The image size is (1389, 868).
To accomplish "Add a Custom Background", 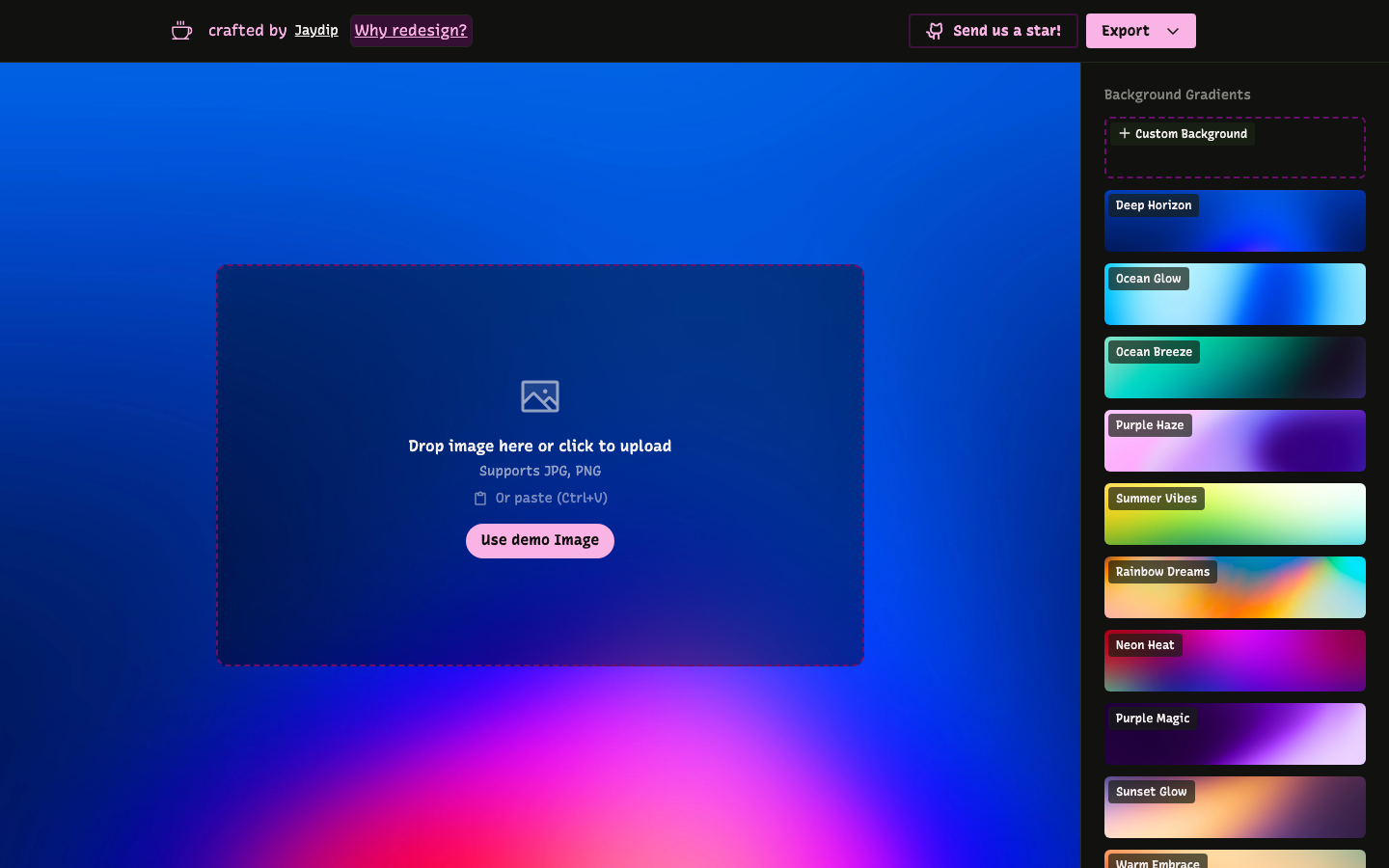I will [x=1235, y=148].
